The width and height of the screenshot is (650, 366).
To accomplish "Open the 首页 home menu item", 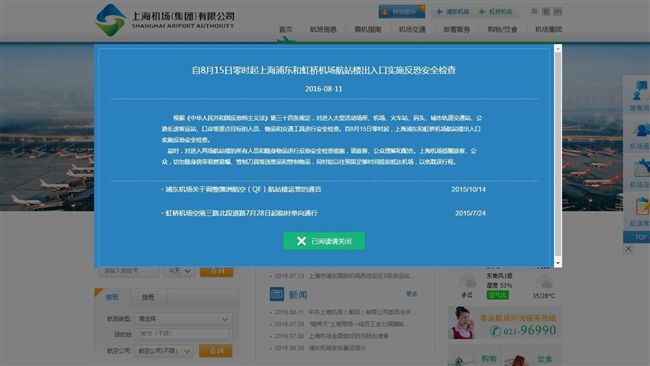I will pyautogui.click(x=286, y=29).
